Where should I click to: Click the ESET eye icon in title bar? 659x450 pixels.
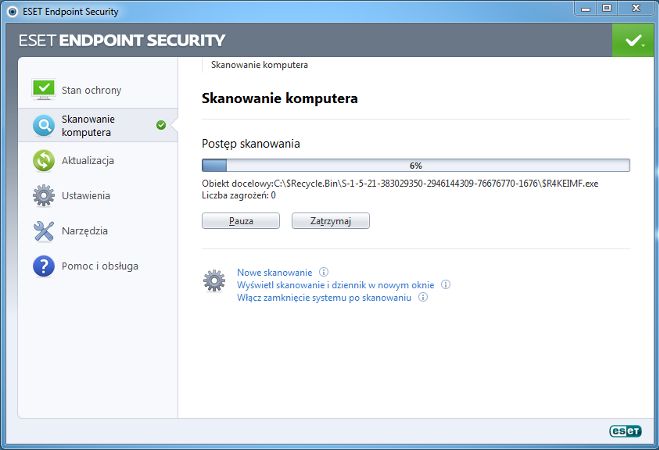pyautogui.click(x=12, y=11)
